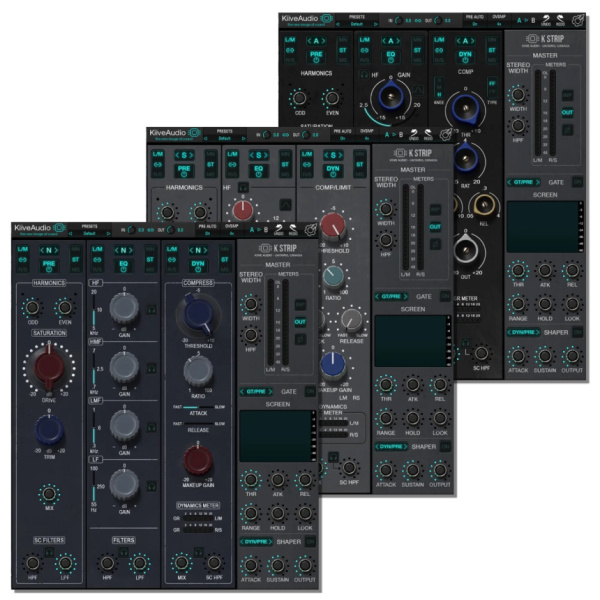Screen dimensions: 600x600
Task: Click Redo icon in back A-model window
Action: tap(560, 20)
